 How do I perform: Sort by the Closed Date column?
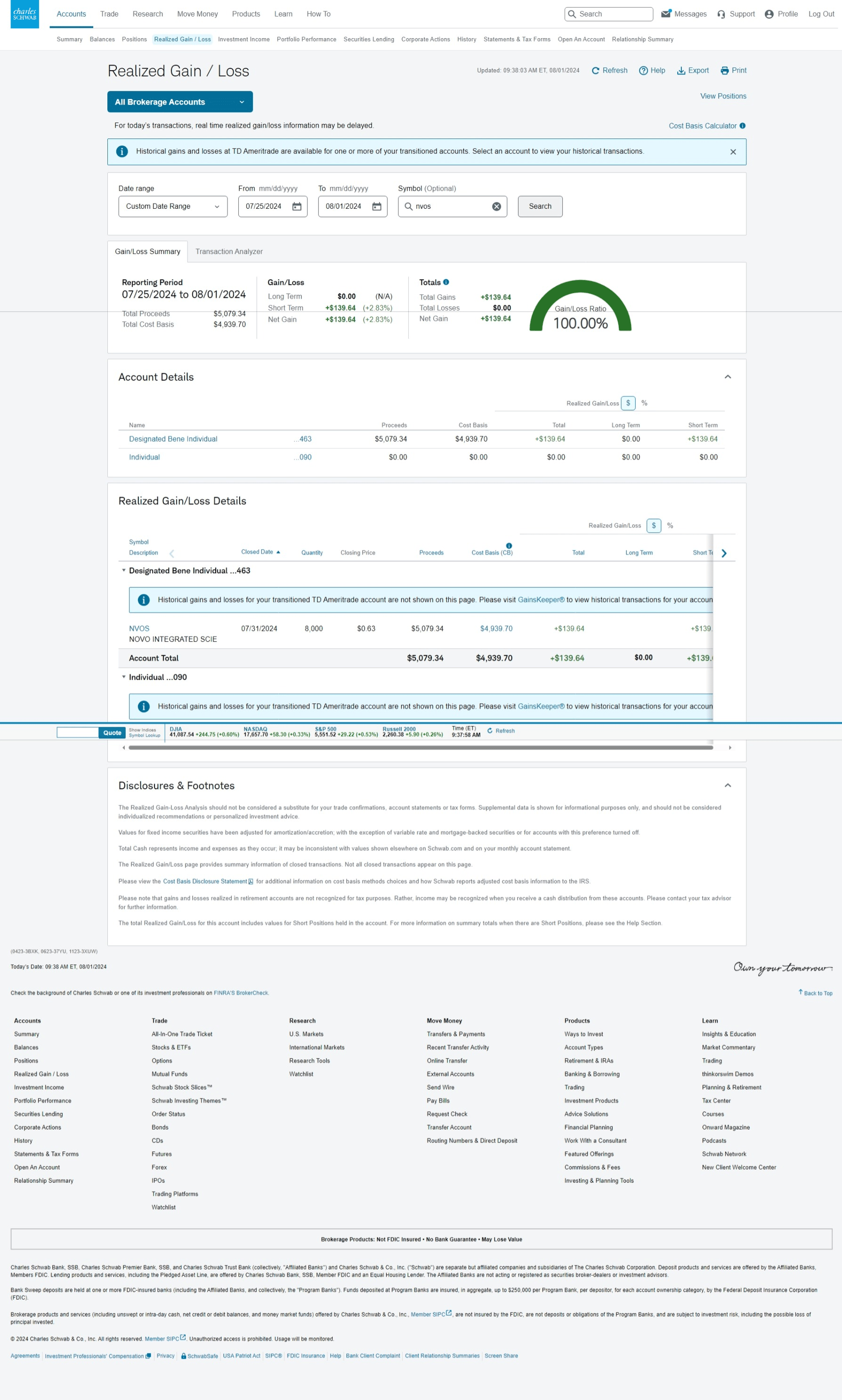[x=260, y=552]
